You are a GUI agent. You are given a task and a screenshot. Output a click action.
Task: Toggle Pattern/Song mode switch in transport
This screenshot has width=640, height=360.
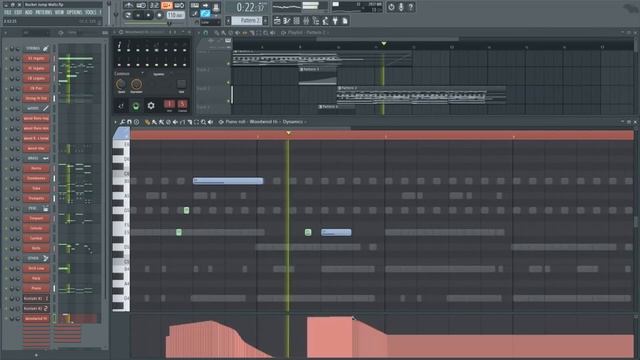[128, 15]
